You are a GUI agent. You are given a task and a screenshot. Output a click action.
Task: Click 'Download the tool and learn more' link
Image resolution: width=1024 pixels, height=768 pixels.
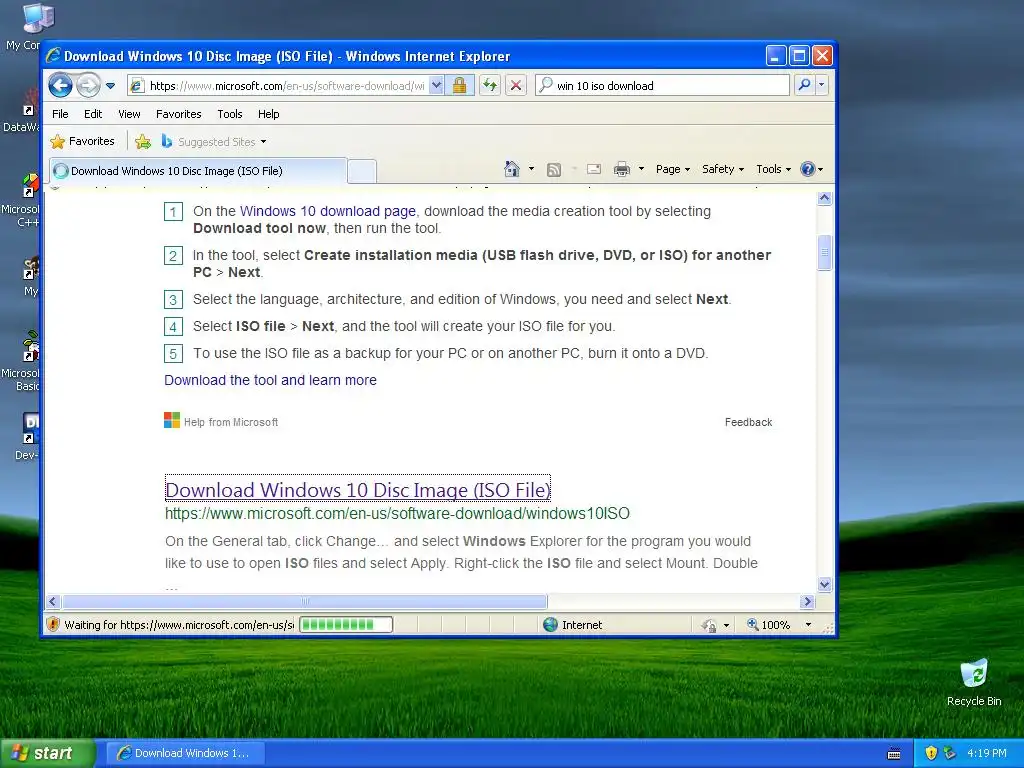coord(270,380)
